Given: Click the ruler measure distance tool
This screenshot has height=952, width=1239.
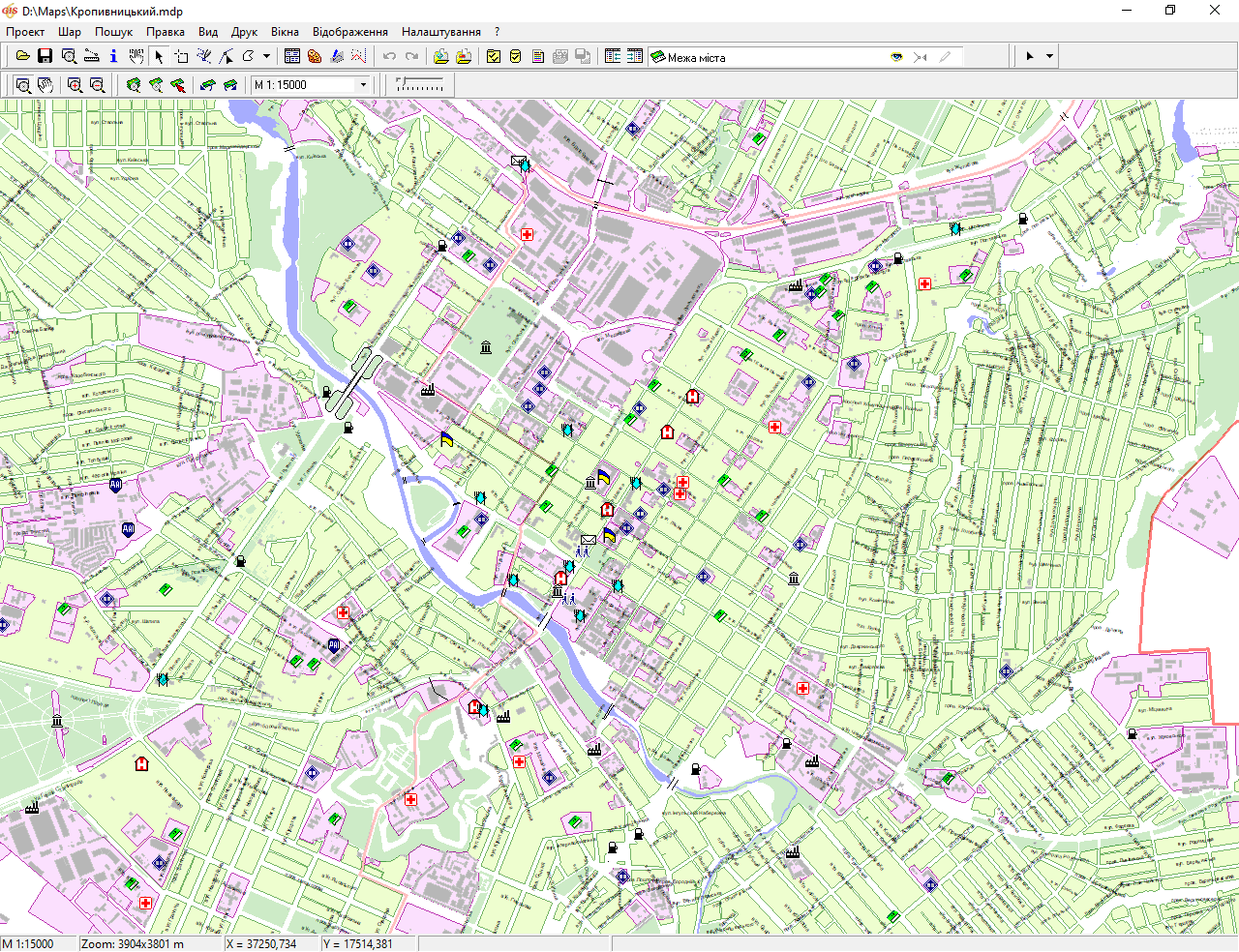Looking at the screenshot, I should 91,56.
